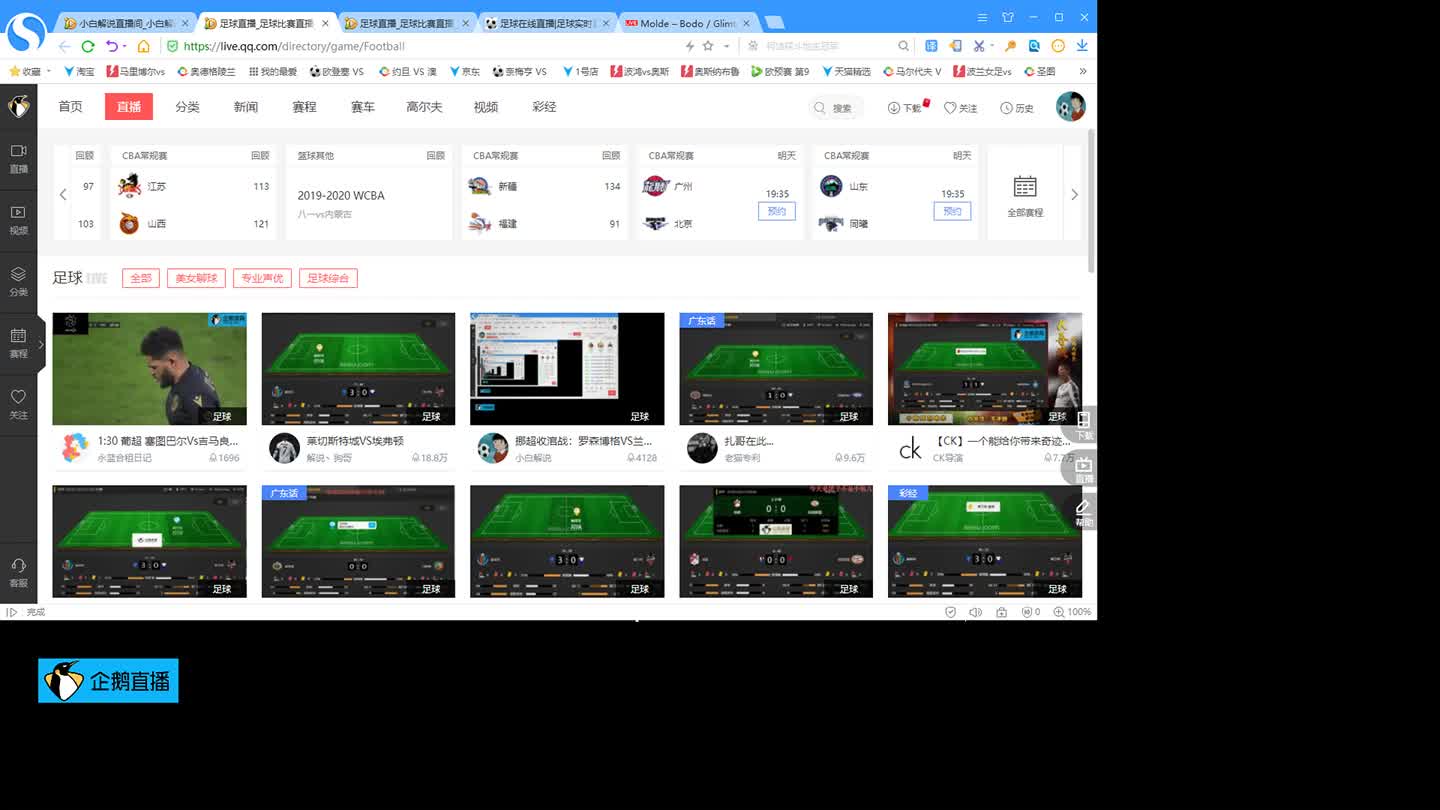Open 关注 heart icon in sidebar
This screenshot has width=1440, height=810.
[18, 397]
